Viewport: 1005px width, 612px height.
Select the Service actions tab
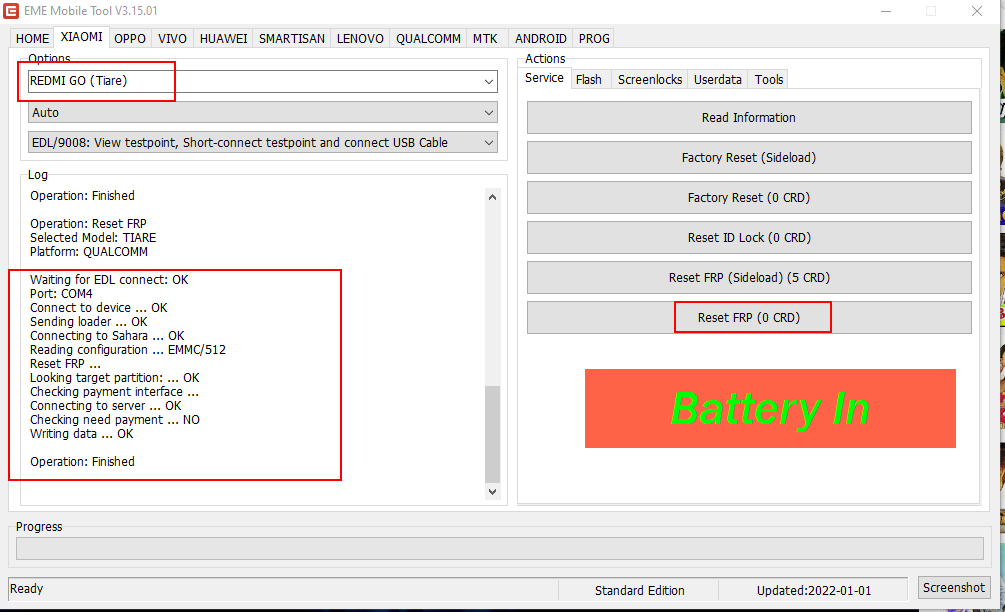coord(544,78)
